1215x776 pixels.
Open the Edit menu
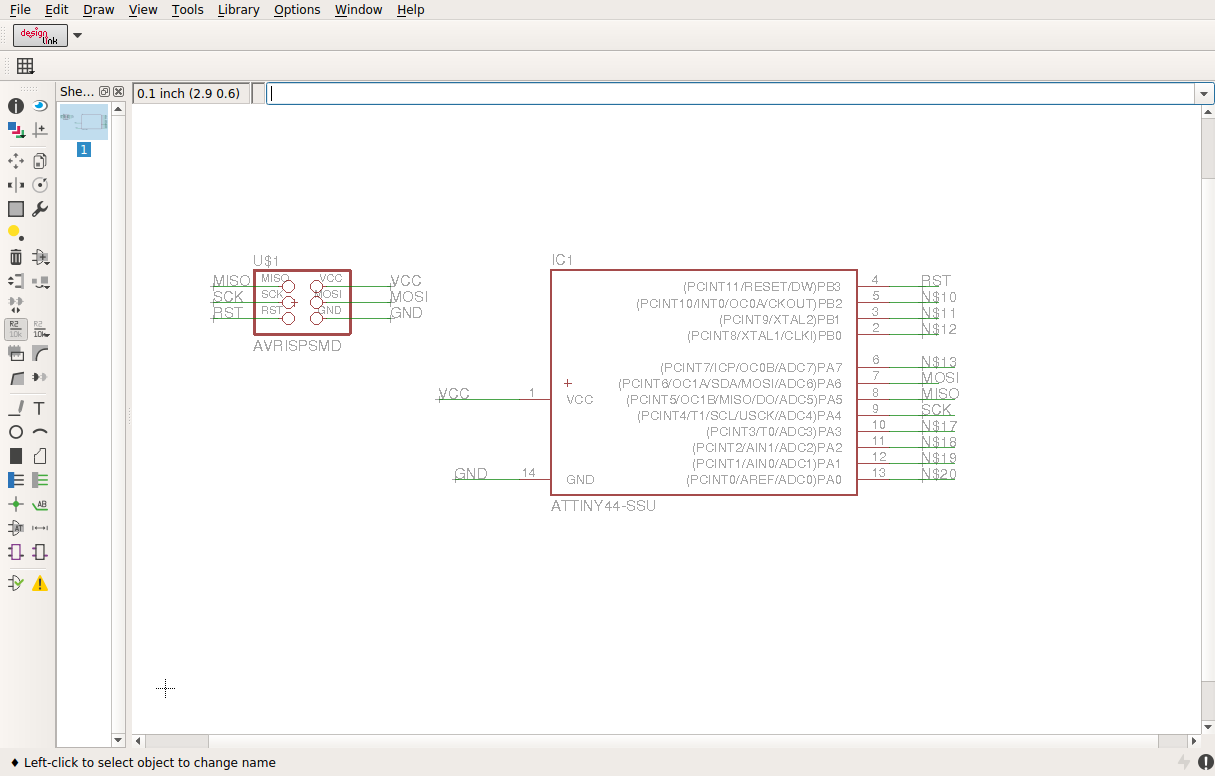[57, 9]
